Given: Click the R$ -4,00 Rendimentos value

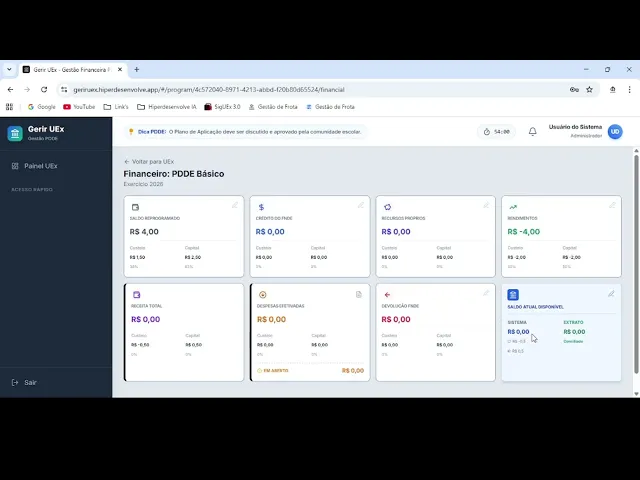Looking at the screenshot, I should pyautogui.click(x=524, y=231).
